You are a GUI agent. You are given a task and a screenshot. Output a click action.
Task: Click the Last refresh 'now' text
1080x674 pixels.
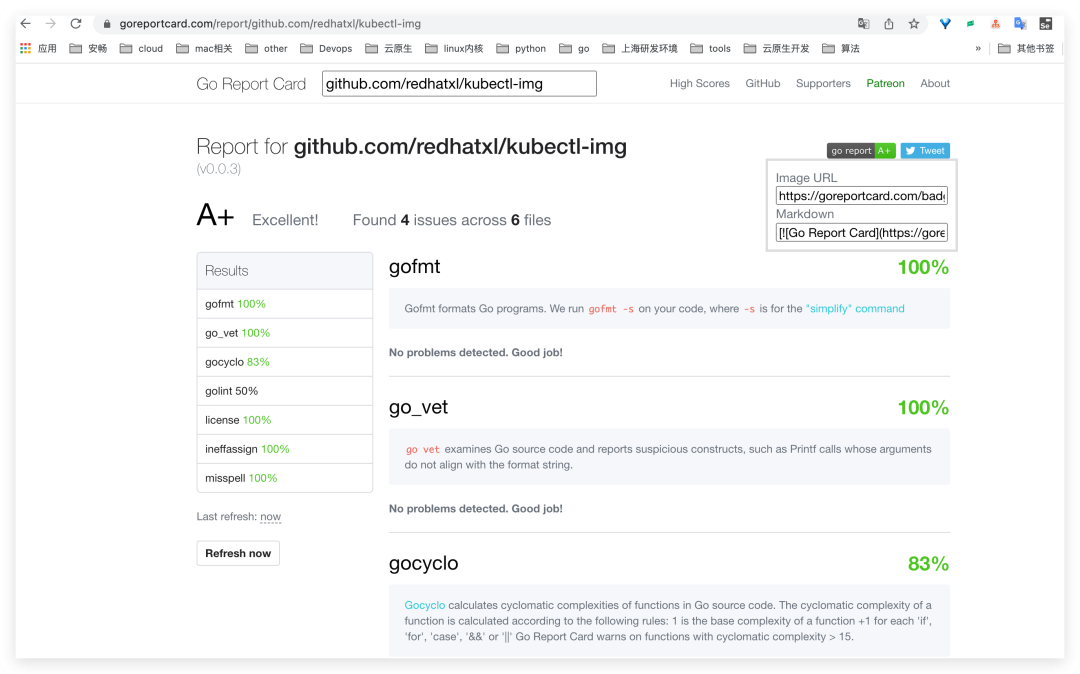pyautogui.click(x=270, y=517)
